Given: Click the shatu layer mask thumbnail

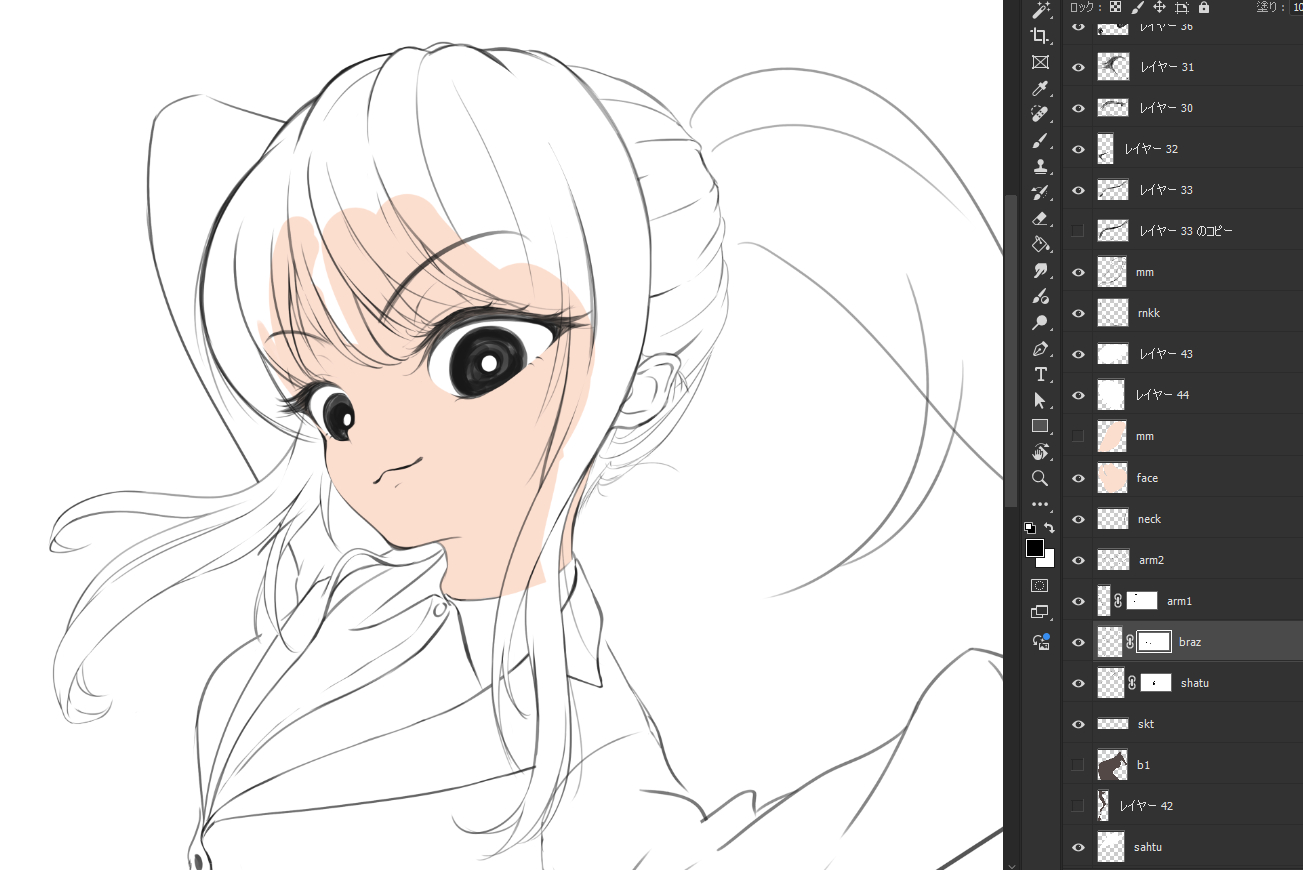Looking at the screenshot, I should click(1156, 683).
